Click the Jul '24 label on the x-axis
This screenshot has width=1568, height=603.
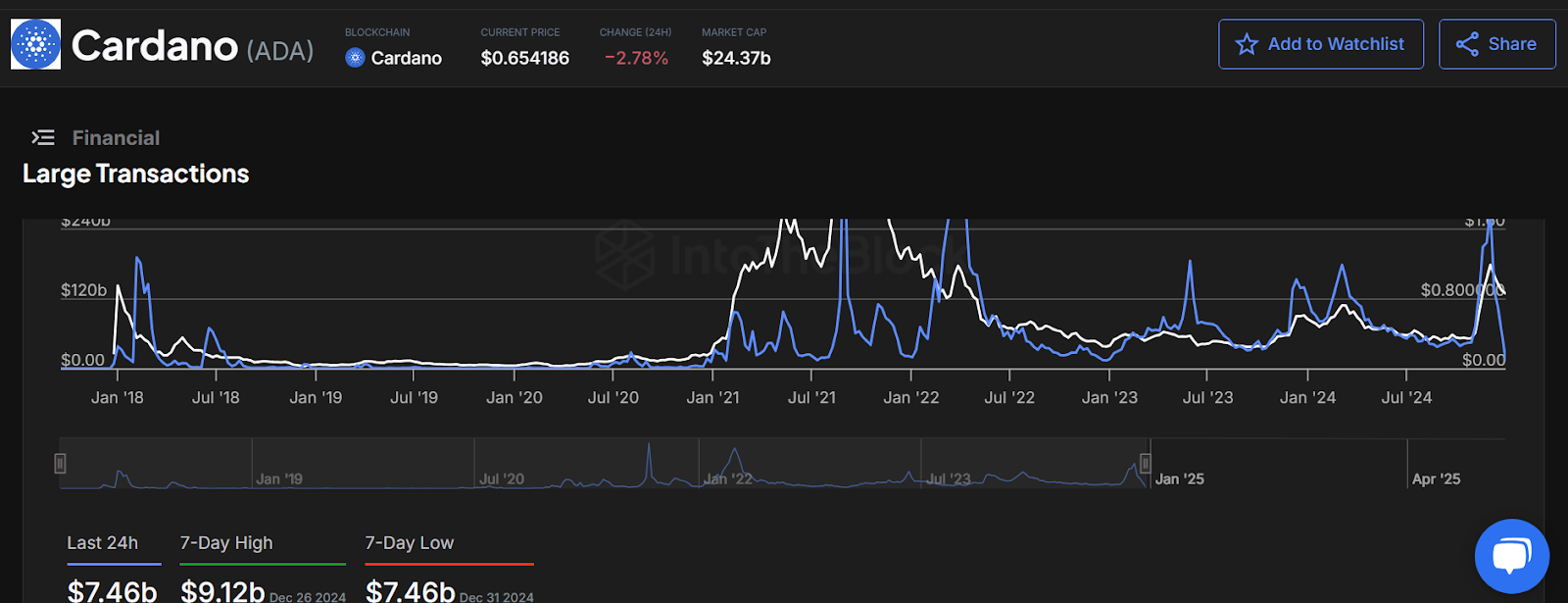pos(1406,397)
